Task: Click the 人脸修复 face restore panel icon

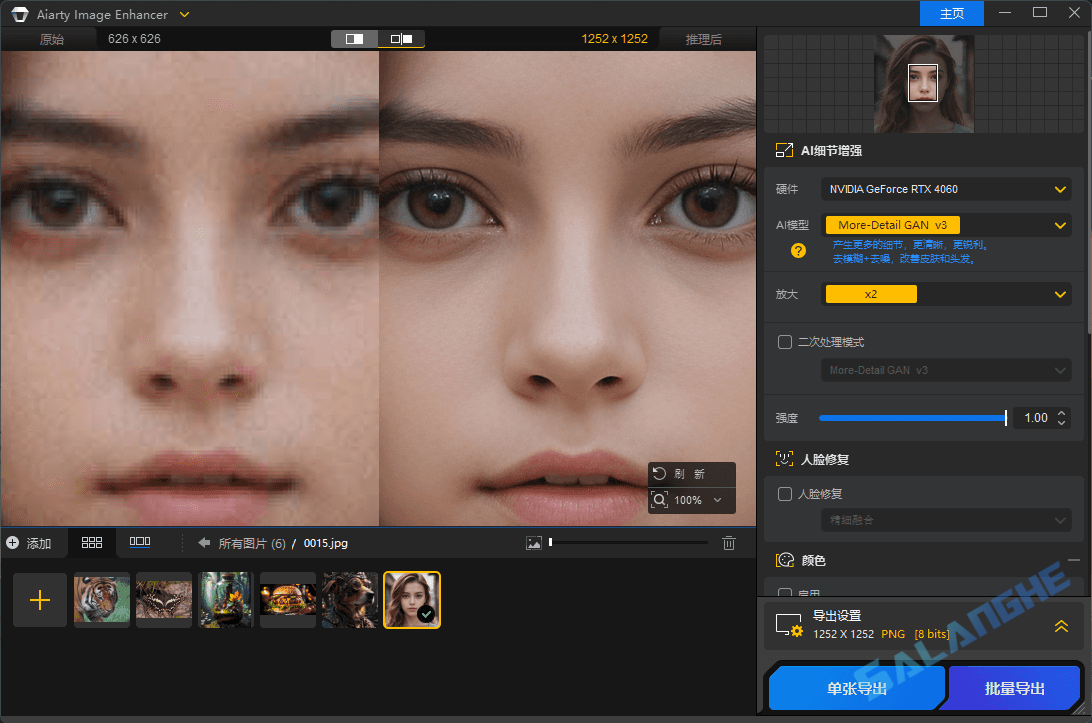Action: click(x=785, y=459)
